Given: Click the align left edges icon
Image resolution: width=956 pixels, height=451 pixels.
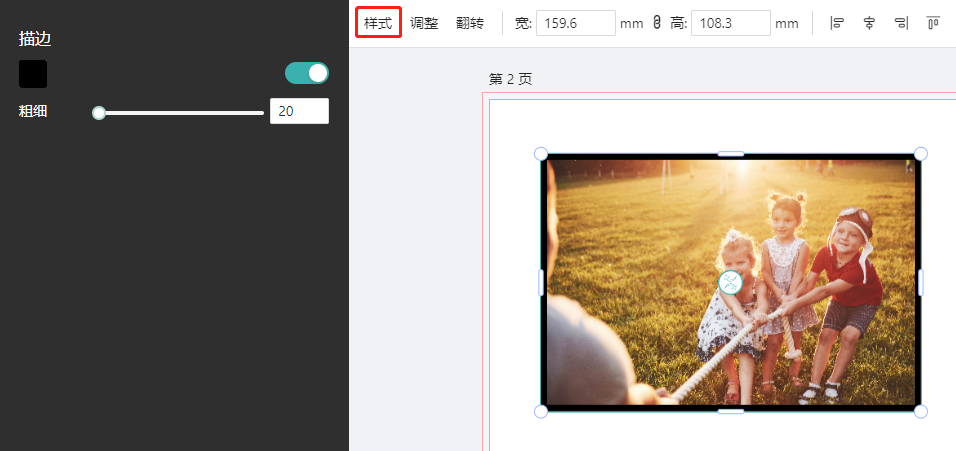Looking at the screenshot, I should [x=838, y=23].
